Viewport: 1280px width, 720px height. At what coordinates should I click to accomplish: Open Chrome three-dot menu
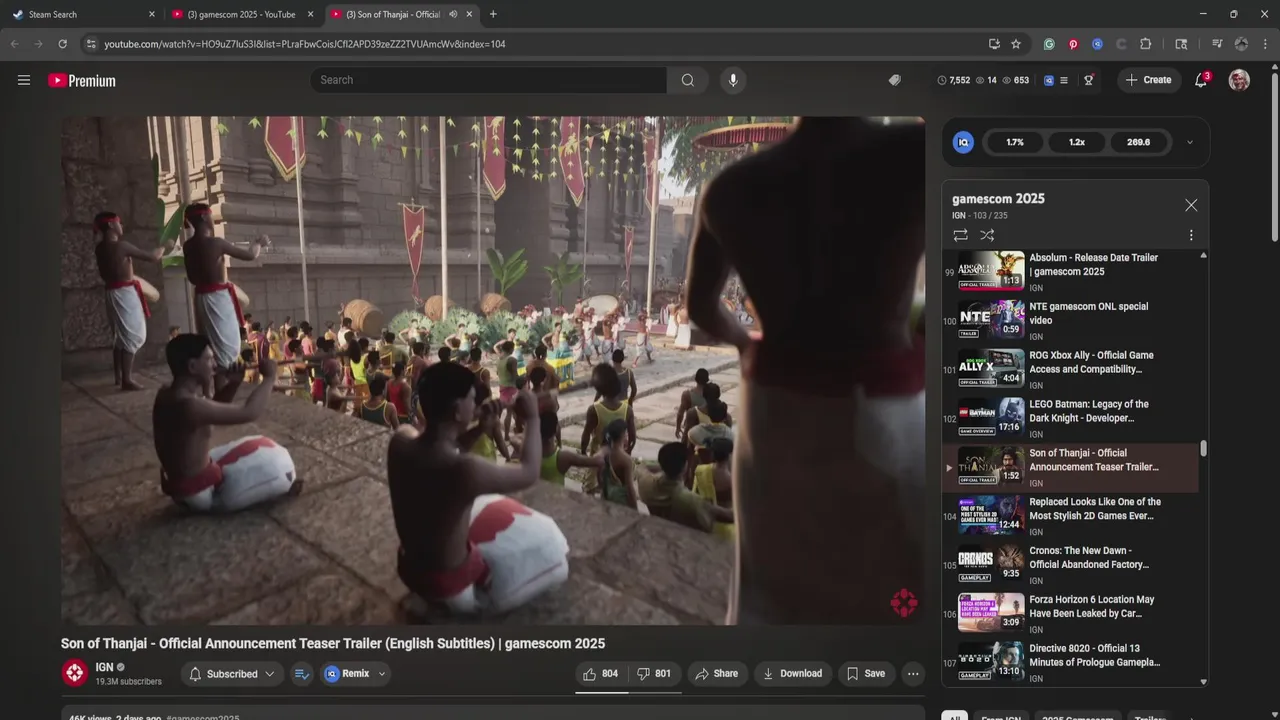pyautogui.click(x=1266, y=44)
